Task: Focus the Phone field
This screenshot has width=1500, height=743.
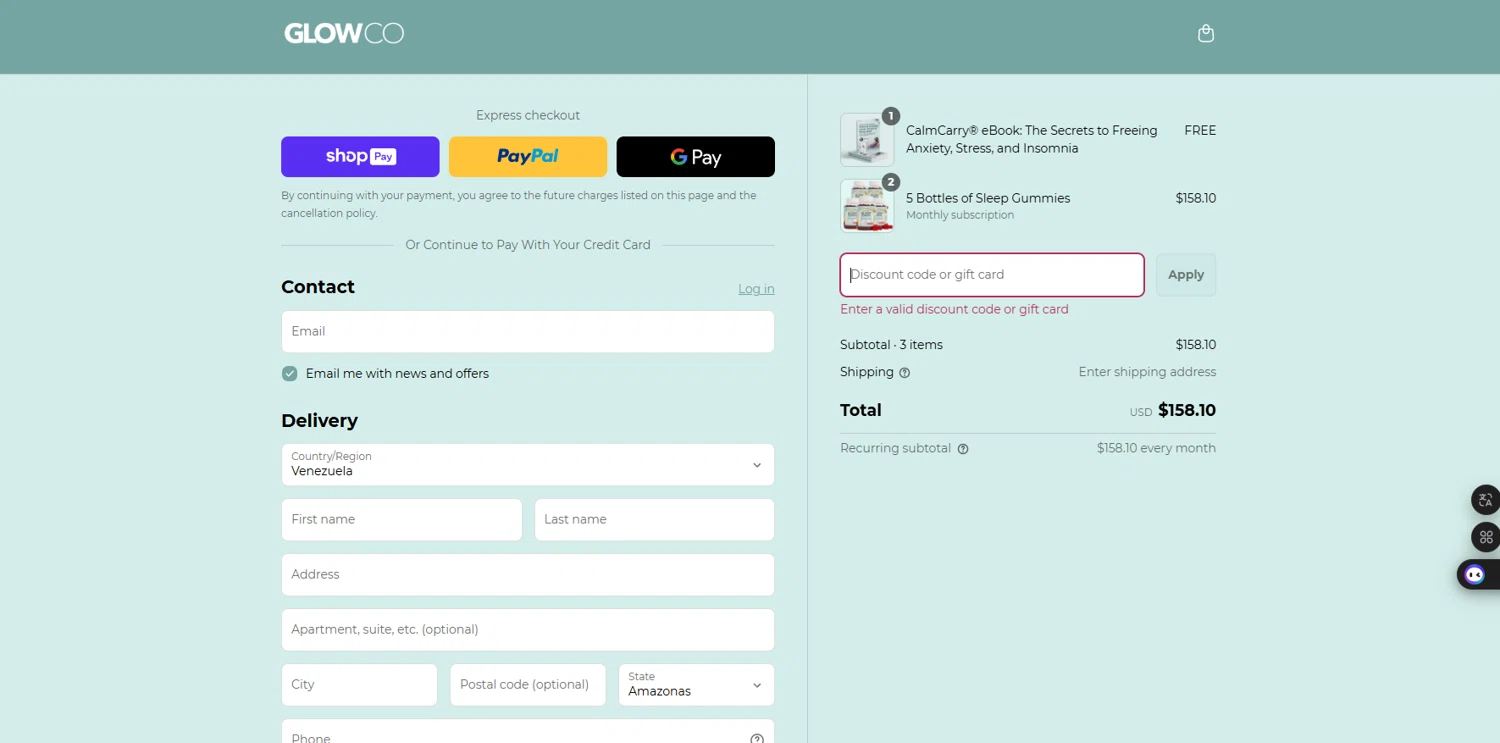Action: [x=528, y=732]
